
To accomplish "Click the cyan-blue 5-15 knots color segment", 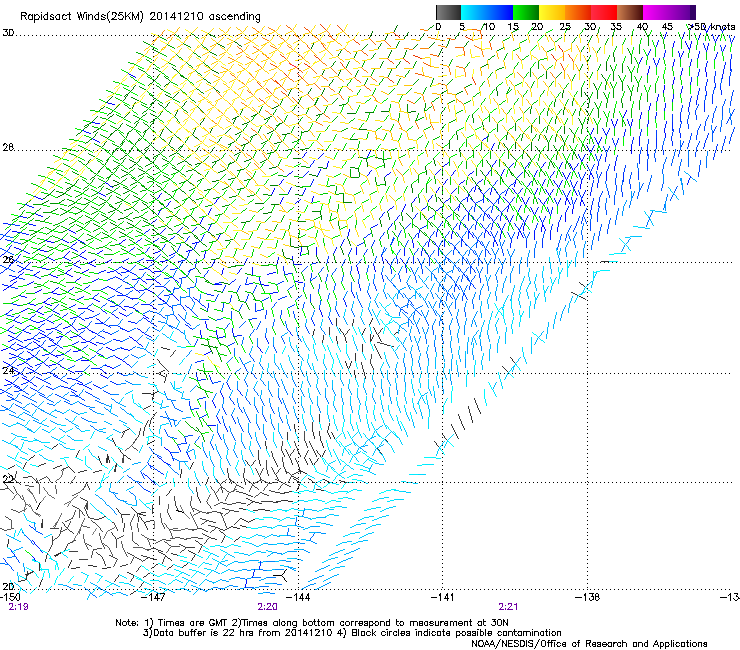I will (487, 12).
